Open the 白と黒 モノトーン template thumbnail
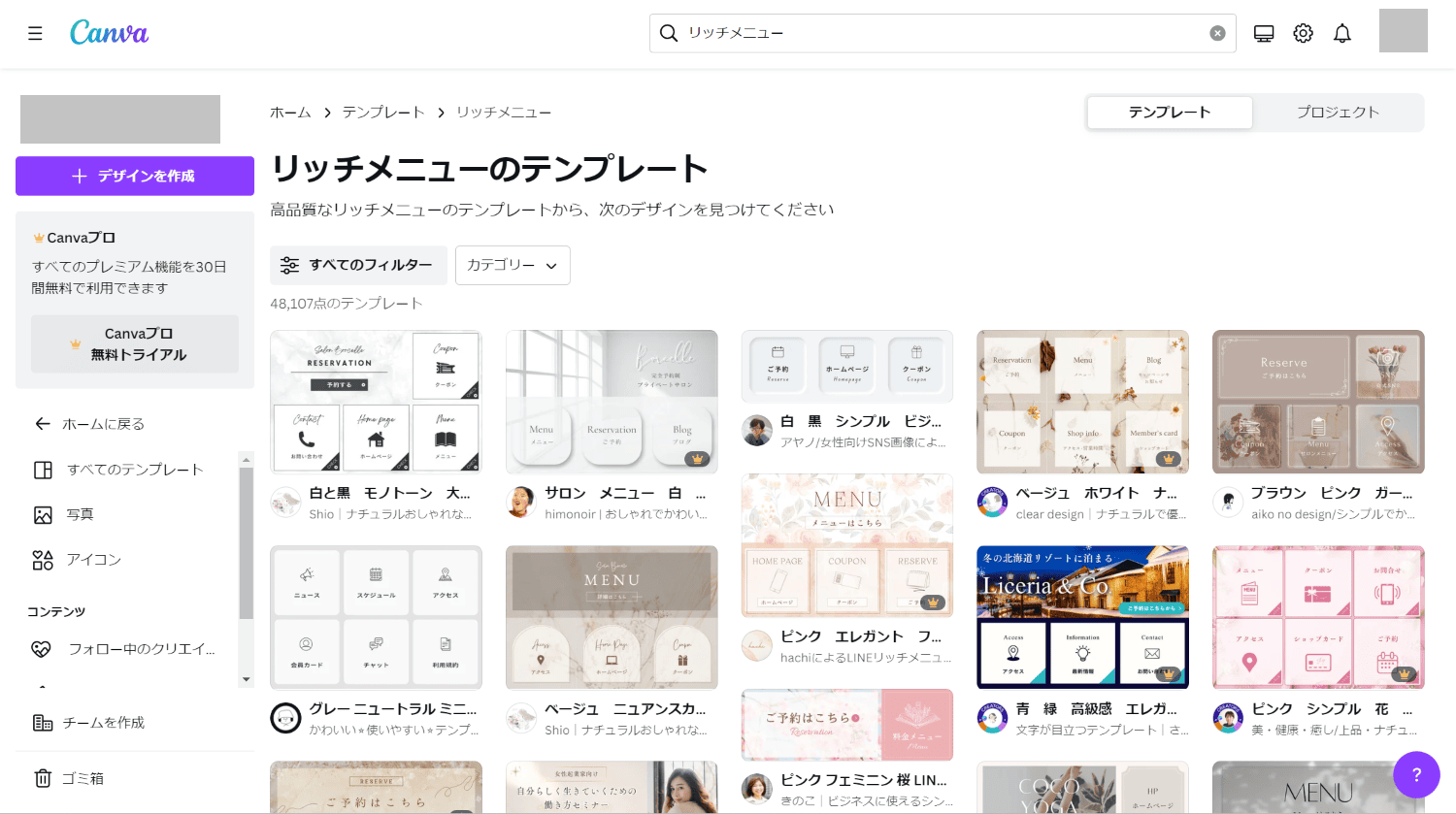The image size is (1456, 814). (x=376, y=402)
